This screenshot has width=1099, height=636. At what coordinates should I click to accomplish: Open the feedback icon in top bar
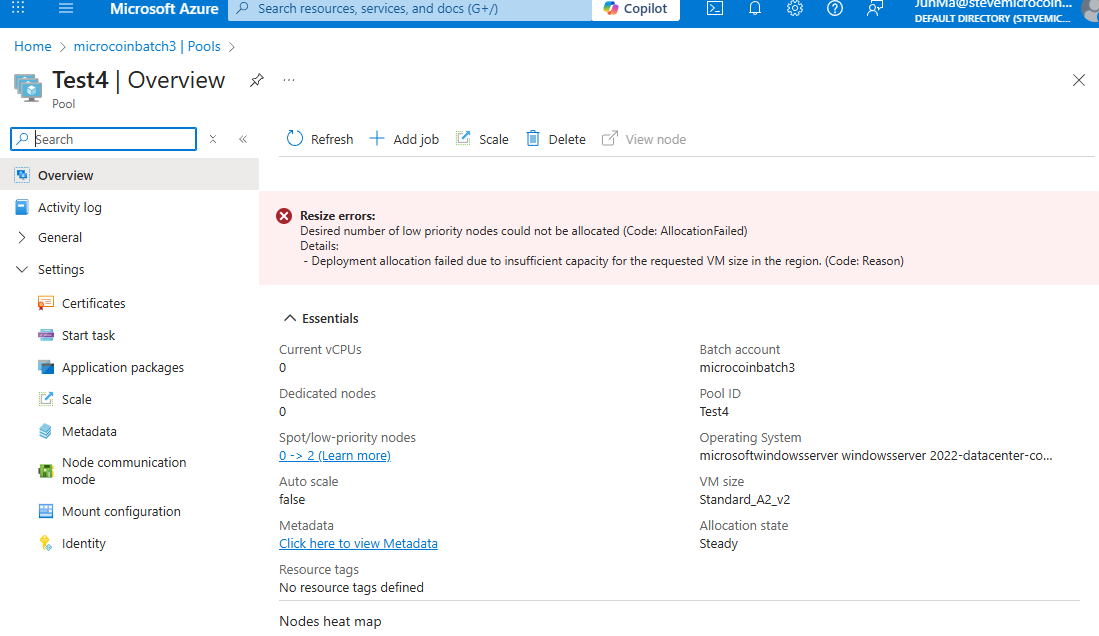pos(875,8)
